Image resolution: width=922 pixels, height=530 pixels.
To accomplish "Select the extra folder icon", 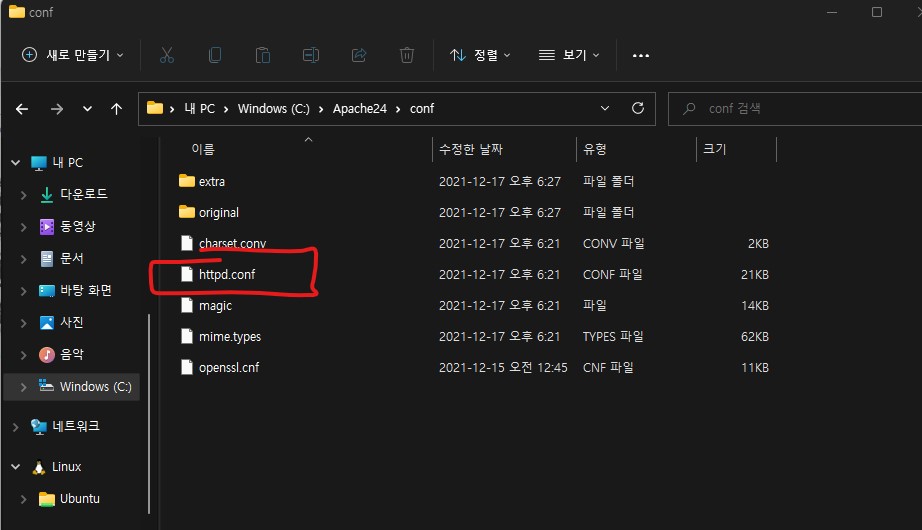I will point(186,181).
